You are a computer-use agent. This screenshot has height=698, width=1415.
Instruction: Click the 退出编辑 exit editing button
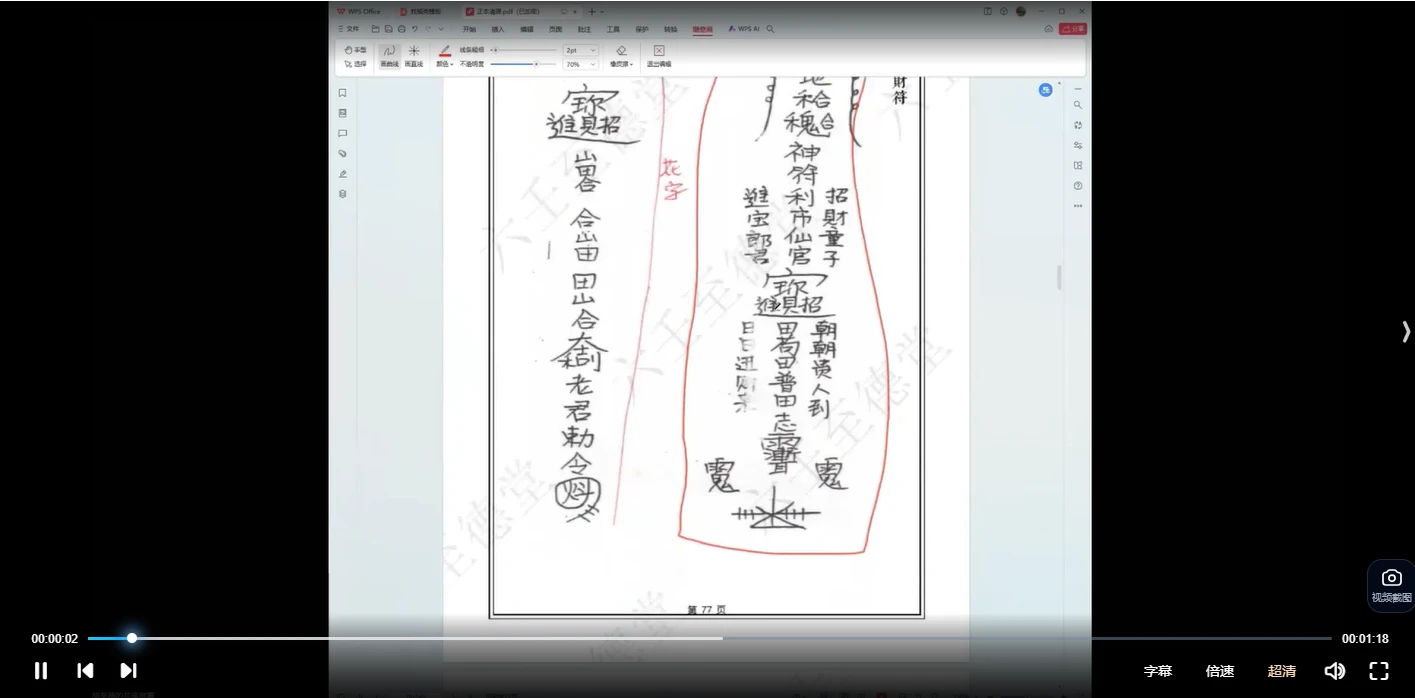pos(659,55)
